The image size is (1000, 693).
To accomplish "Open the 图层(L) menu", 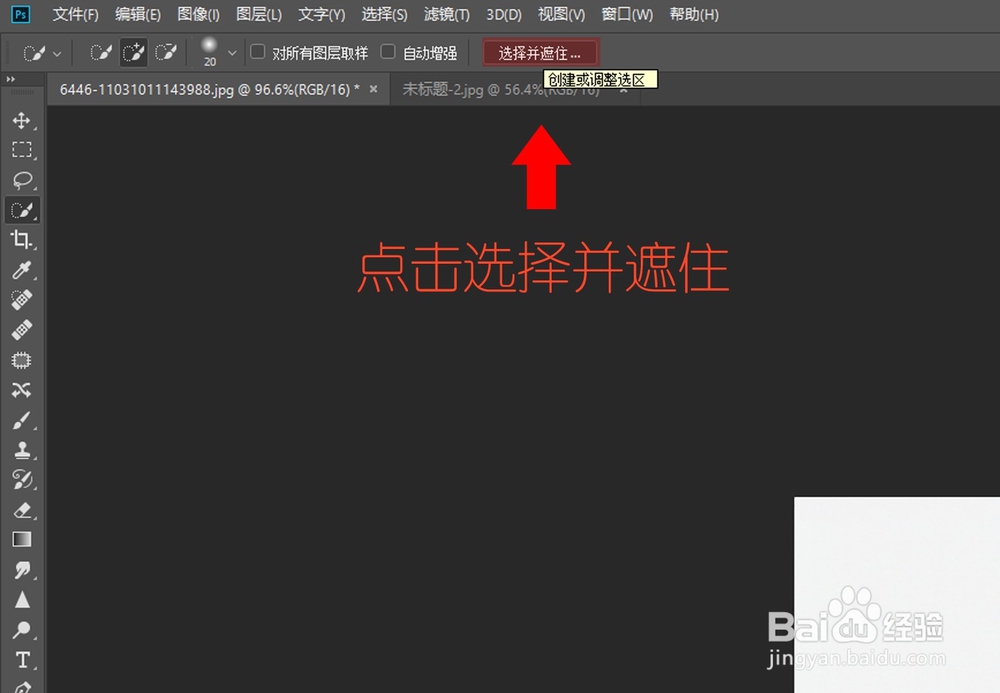I will (259, 14).
